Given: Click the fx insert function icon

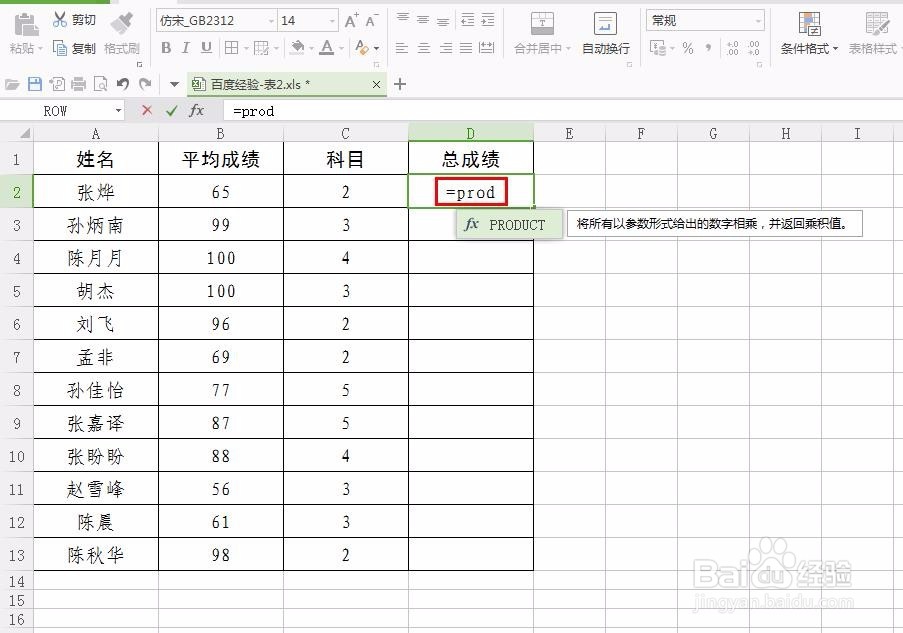Looking at the screenshot, I should tap(196, 111).
